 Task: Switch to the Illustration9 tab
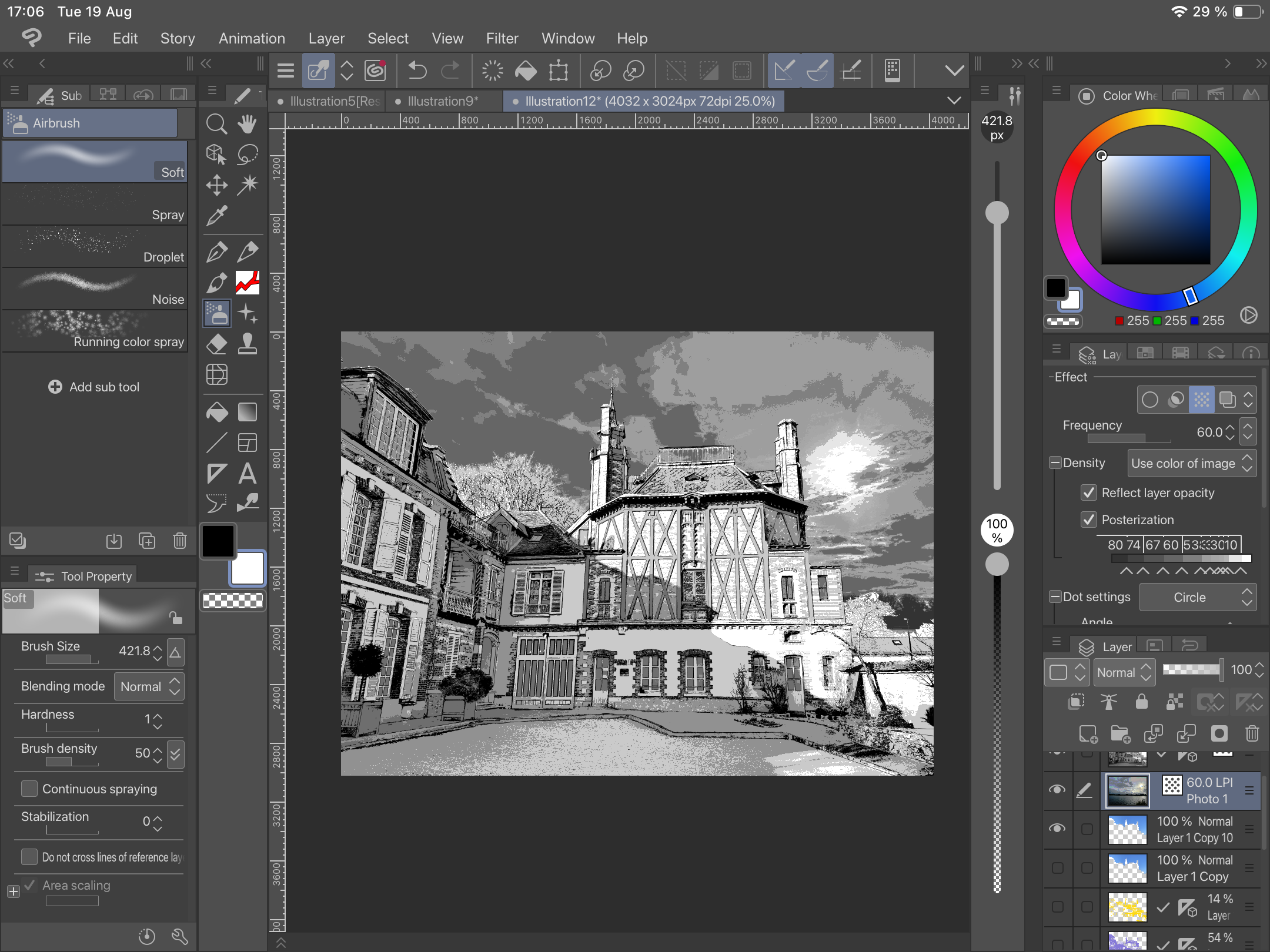coord(443,101)
